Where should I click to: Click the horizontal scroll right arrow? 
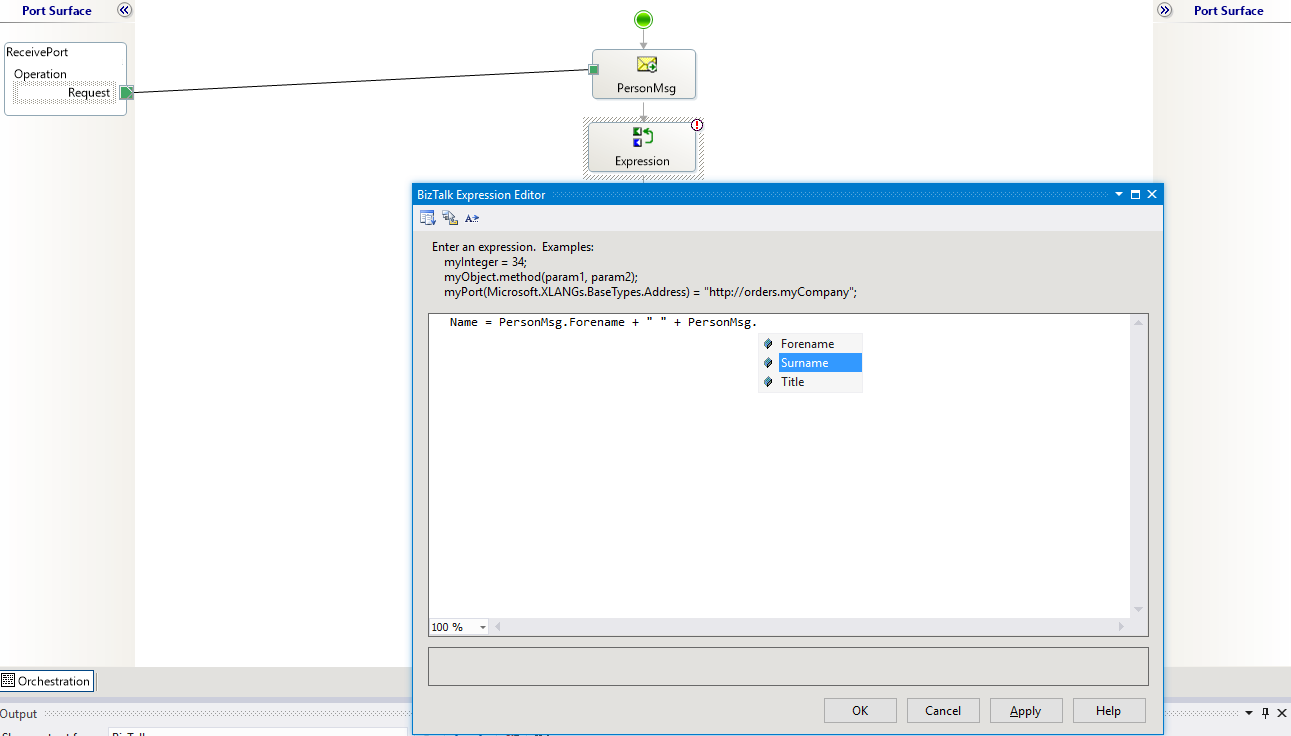point(1121,627)
